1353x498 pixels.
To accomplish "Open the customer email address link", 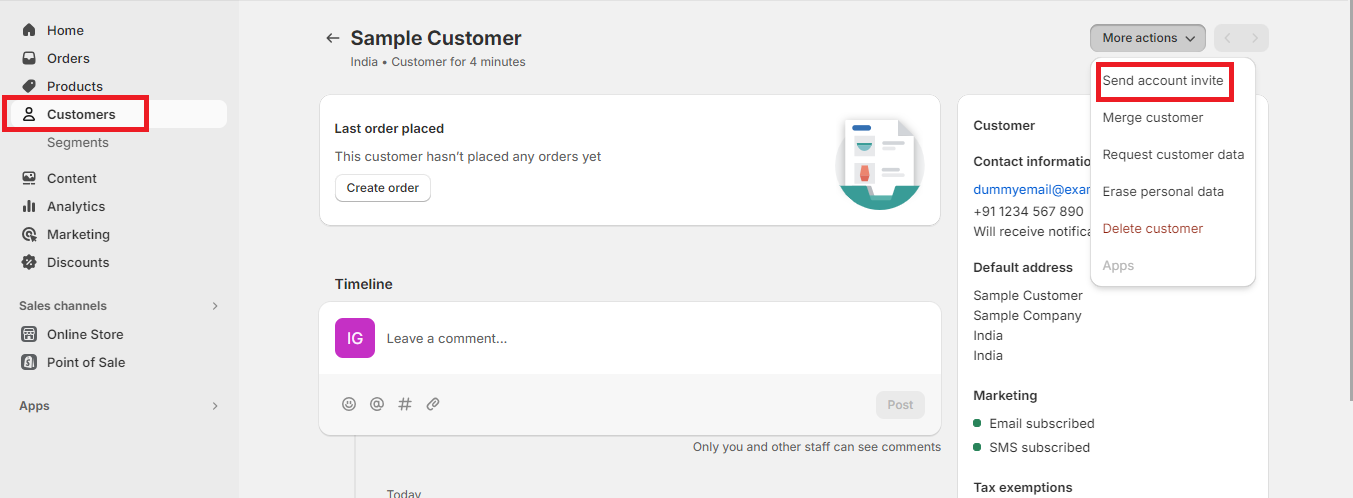I will pos(1032,188).
